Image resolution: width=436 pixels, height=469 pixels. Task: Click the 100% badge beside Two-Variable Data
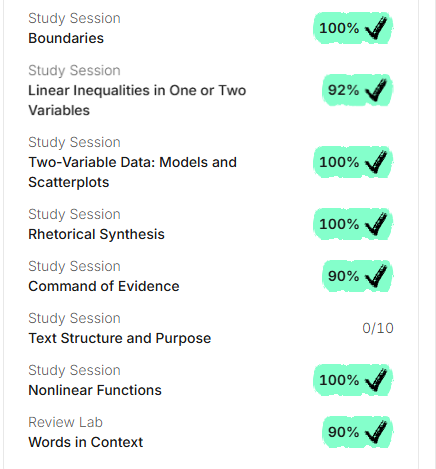point(353,162)
